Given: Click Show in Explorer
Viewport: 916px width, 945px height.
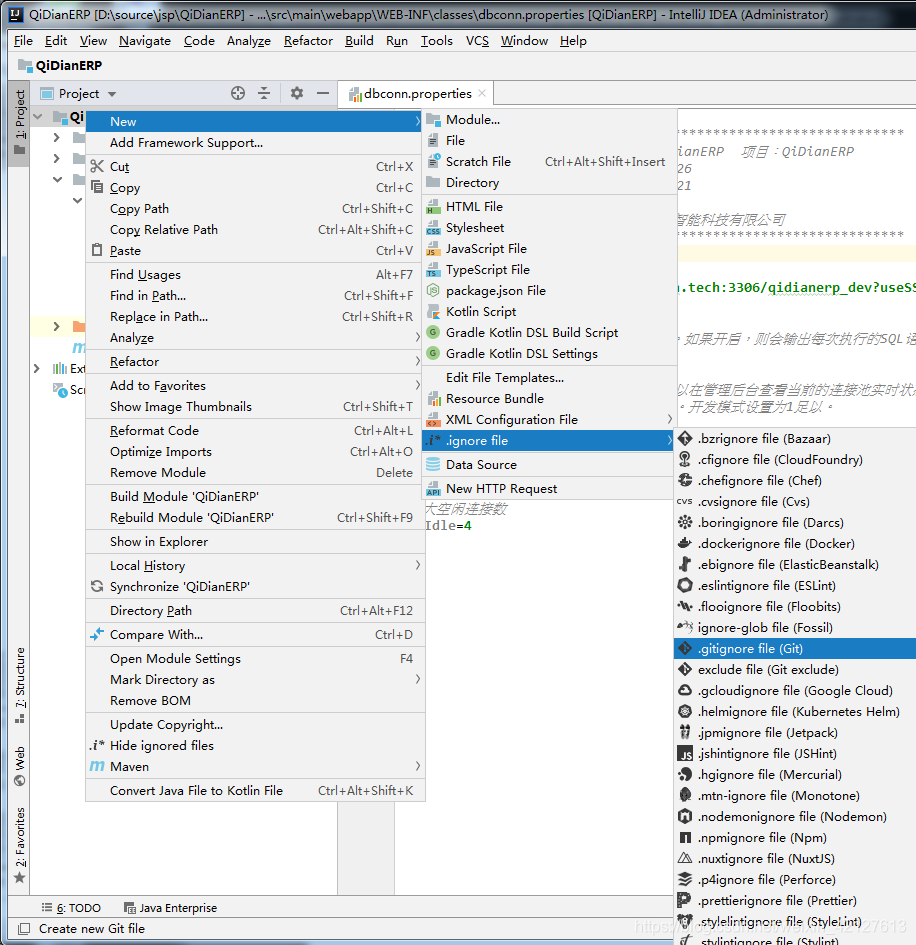Looking at the screenshot, I should (x=254, y=541).
